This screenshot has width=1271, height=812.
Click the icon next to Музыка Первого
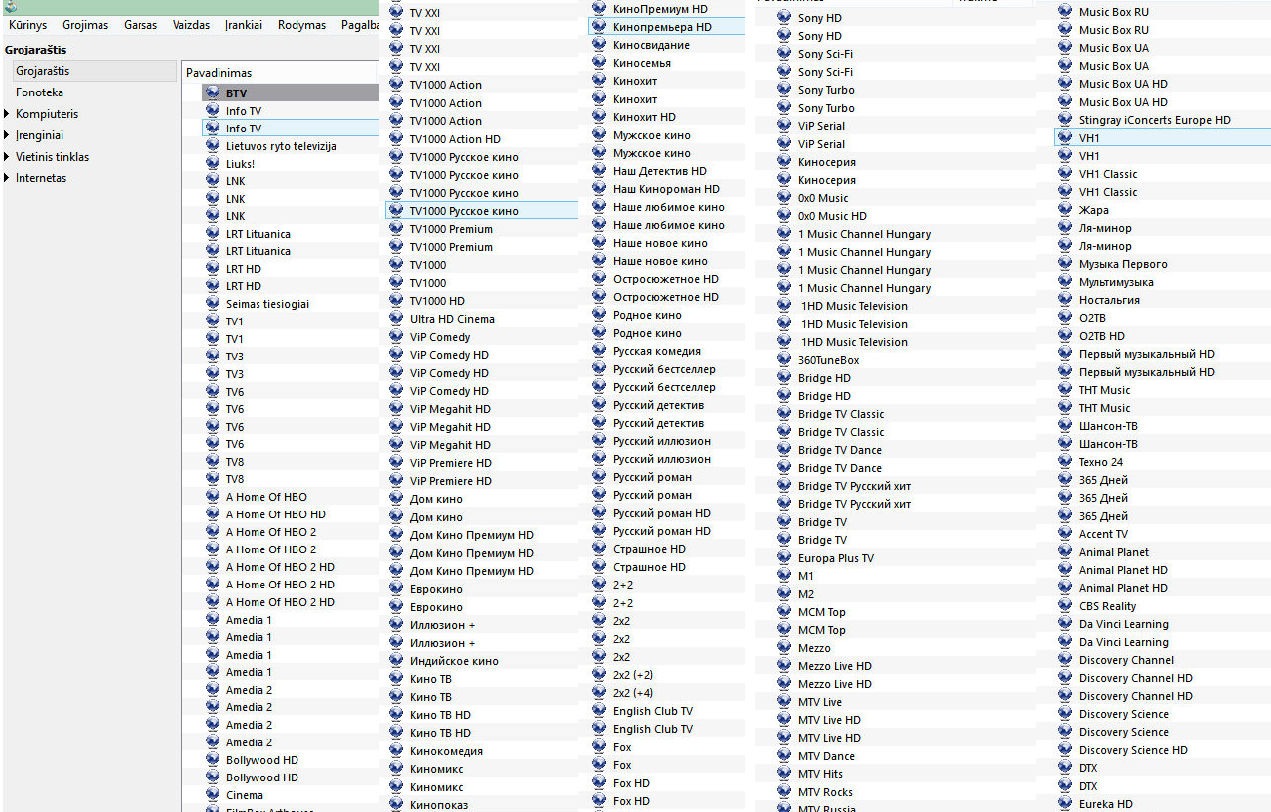coord(1065,264)
